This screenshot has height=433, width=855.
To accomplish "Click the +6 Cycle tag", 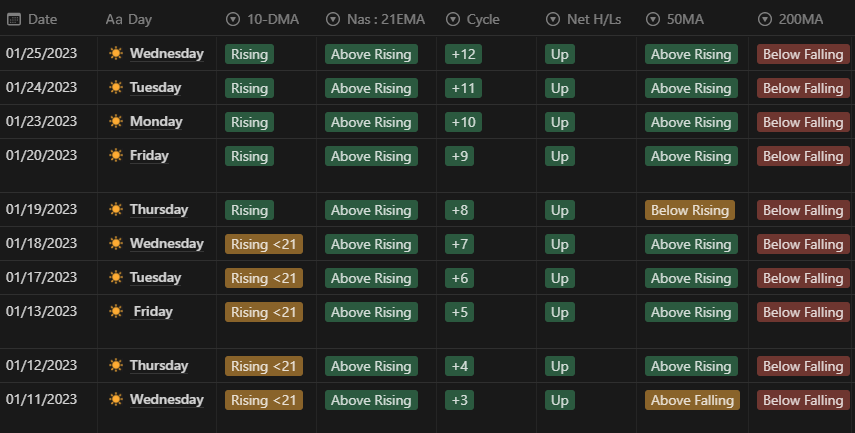I will (460, 278).
